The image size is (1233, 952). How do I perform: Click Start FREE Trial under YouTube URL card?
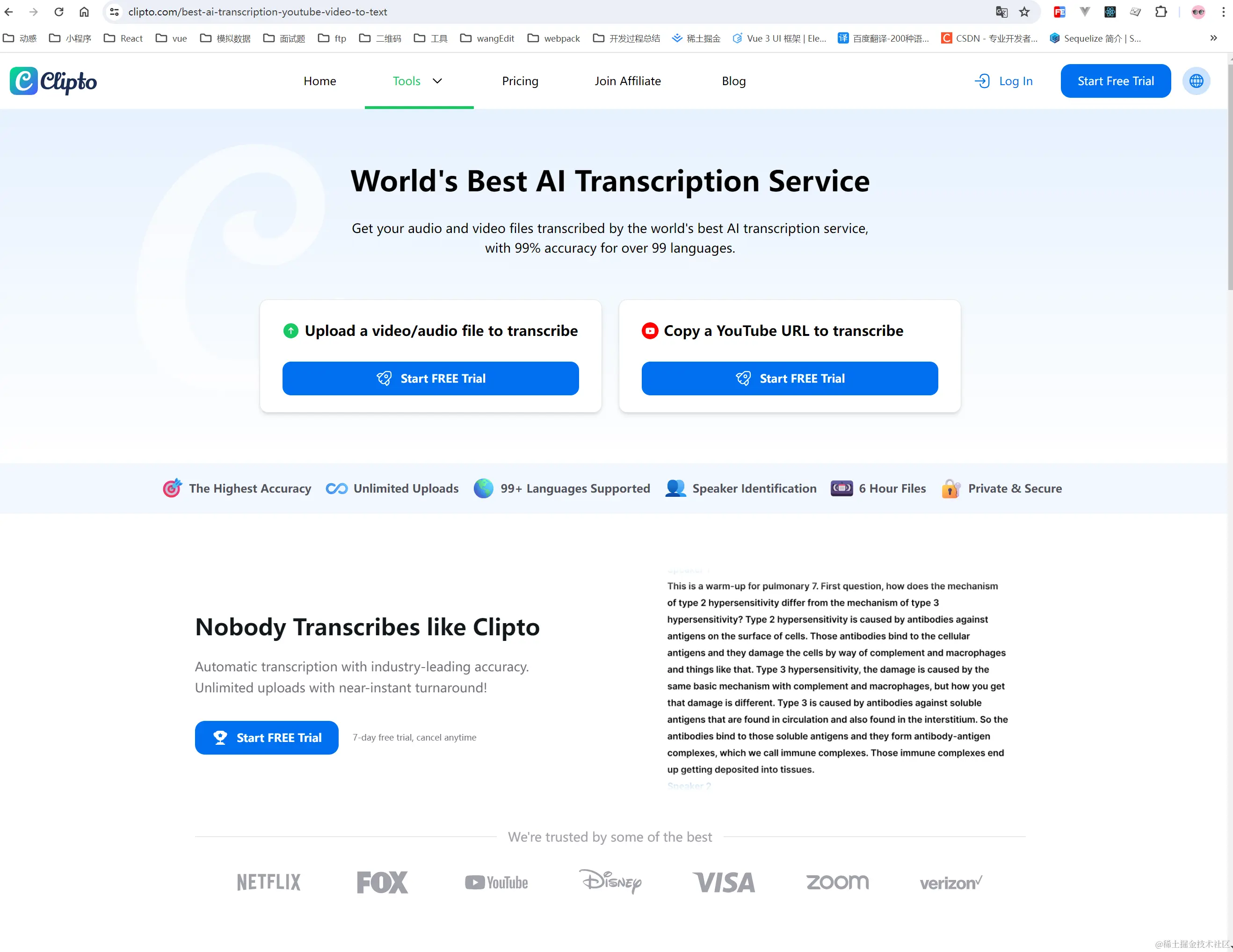point(789,378)
